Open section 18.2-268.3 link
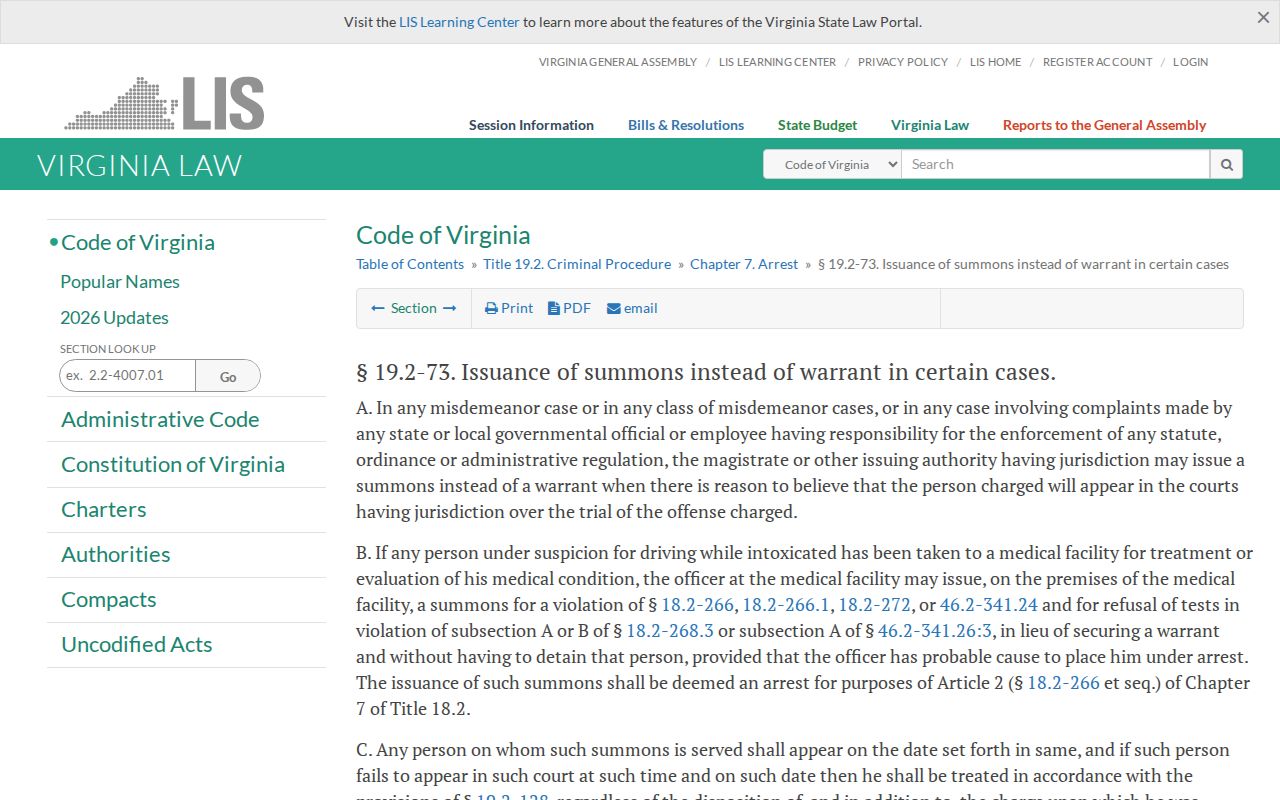The height and width of the screenshot is (800, 1280). coord(670,630)
